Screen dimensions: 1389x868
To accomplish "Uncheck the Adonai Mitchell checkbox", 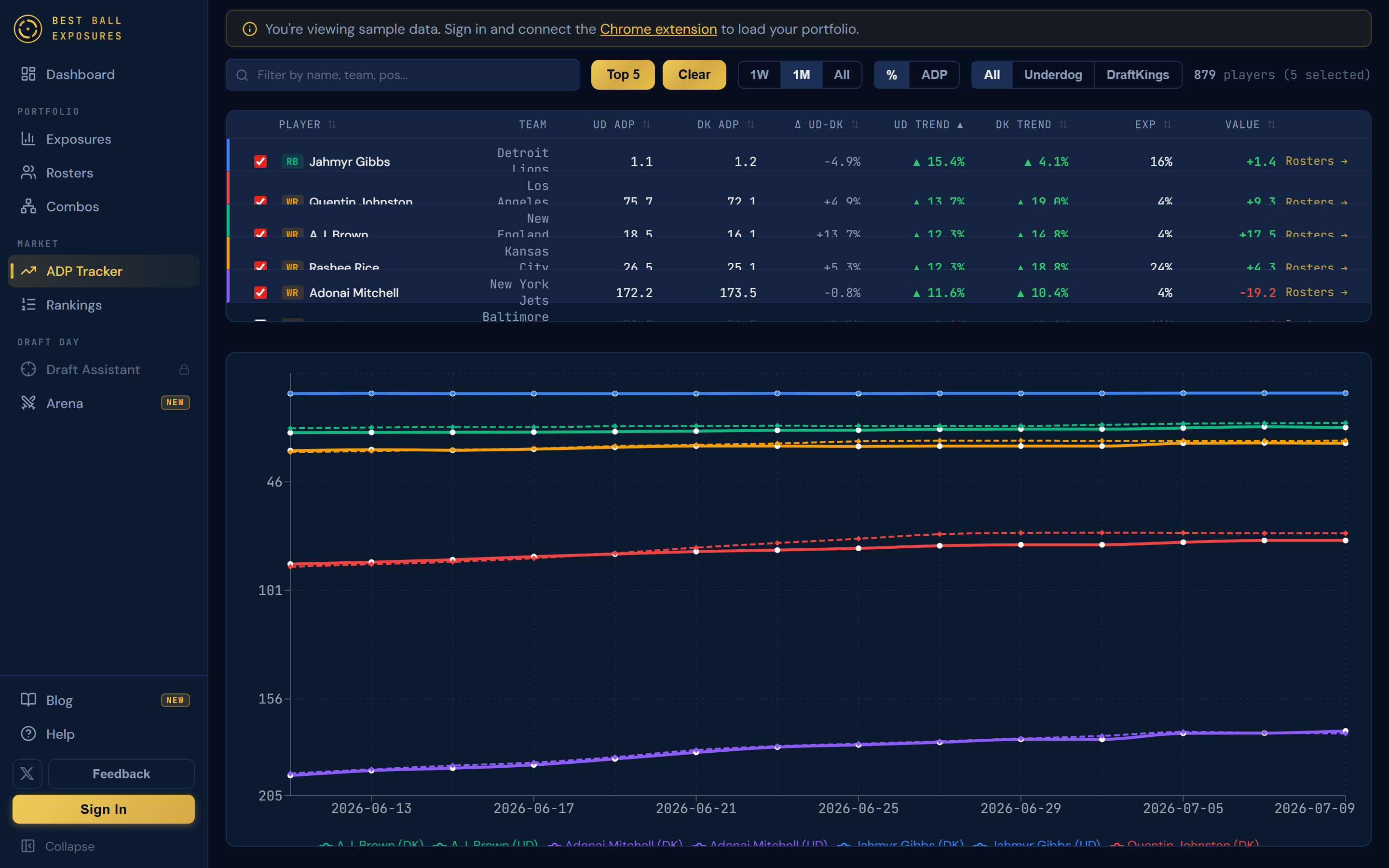I will point(260,293).
